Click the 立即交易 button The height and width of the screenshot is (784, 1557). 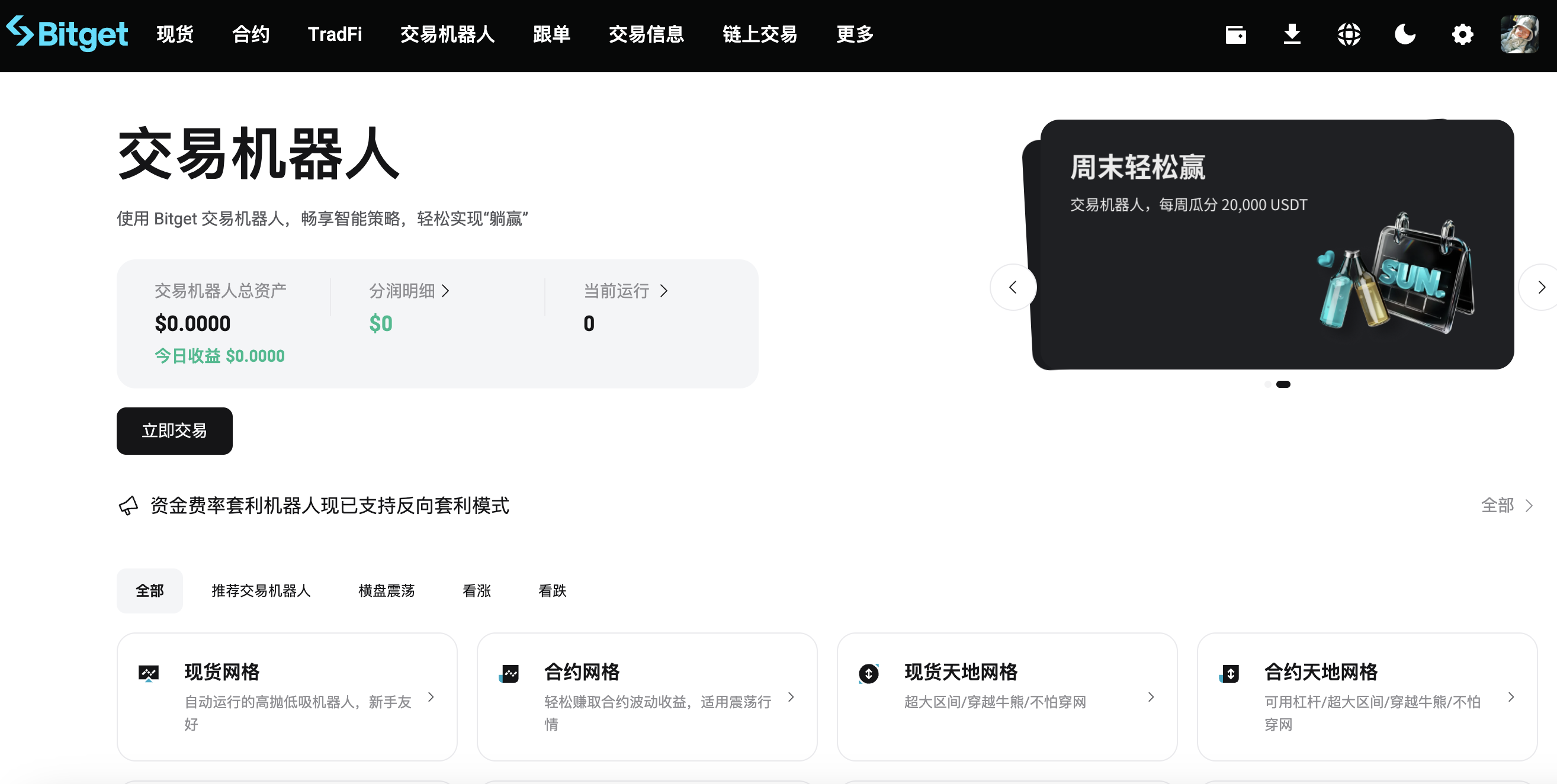coord(174,430)
